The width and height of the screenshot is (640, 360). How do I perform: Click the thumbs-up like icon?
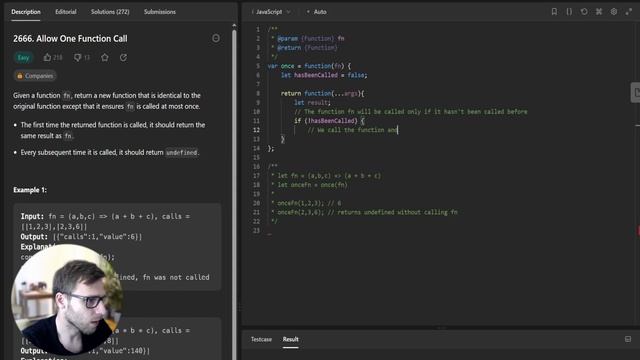(47, 58)
